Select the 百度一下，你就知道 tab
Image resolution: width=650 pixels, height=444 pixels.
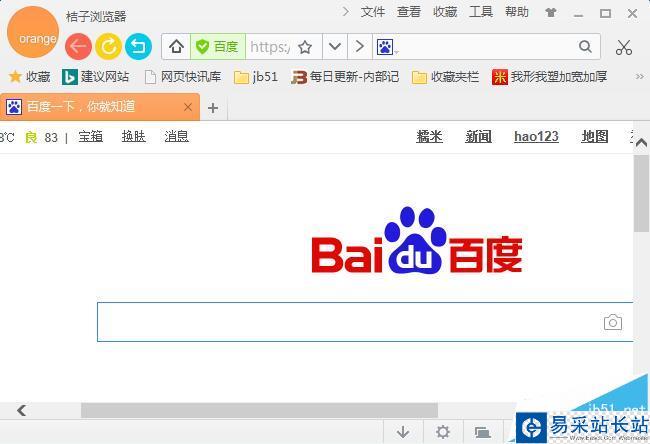pos(99,107)
